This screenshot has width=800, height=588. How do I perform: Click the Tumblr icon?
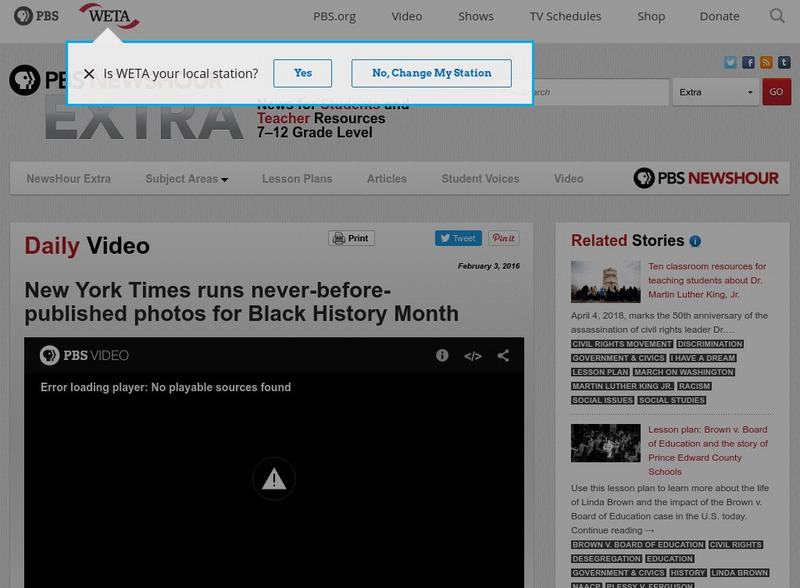[784, 62]
